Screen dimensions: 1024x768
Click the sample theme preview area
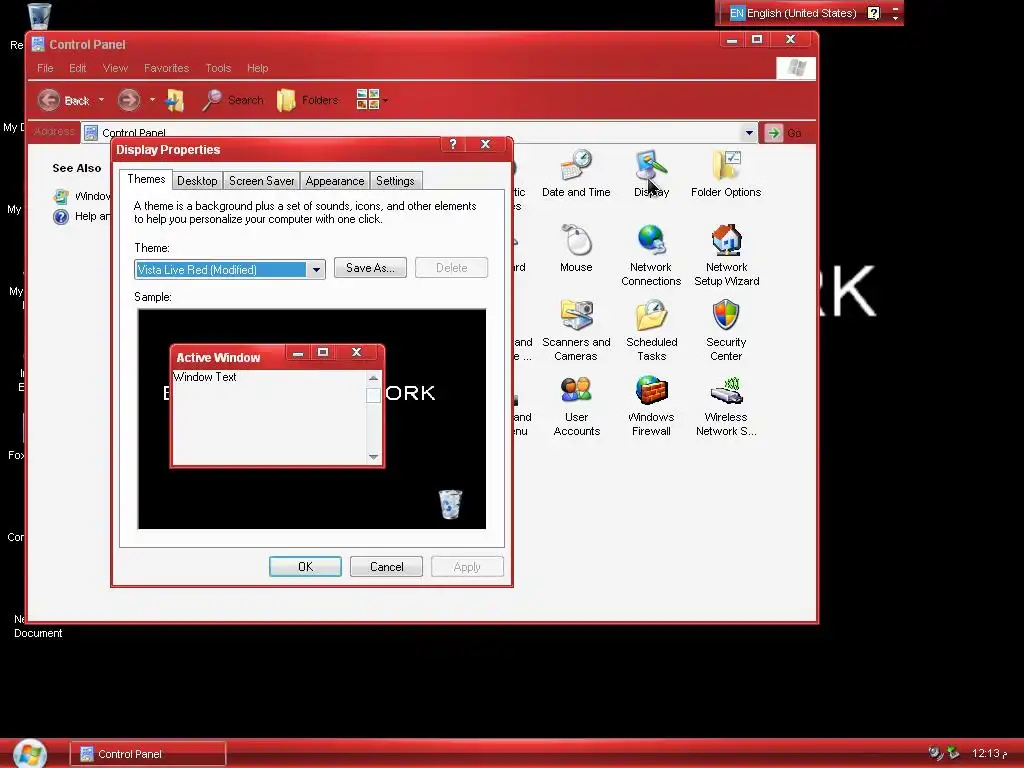point(312,419)
